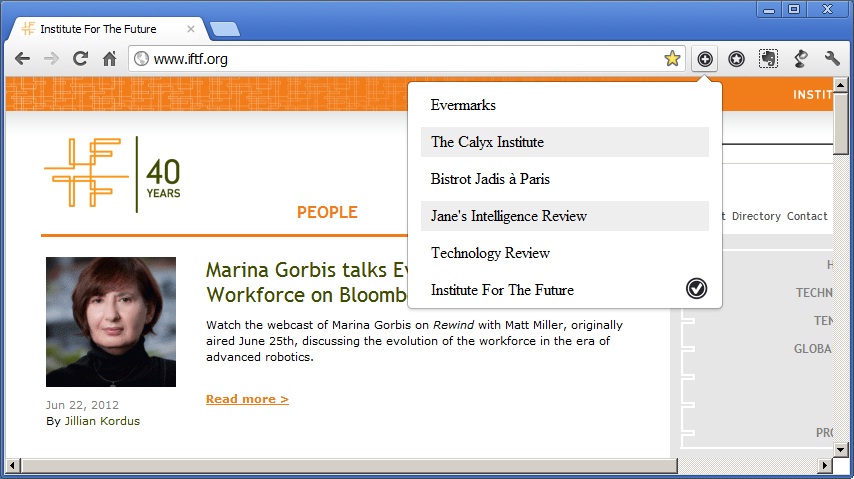Screen dimensions: 854x479
Task: Select Institute For The Future bookmark entry
Action: 565,290
